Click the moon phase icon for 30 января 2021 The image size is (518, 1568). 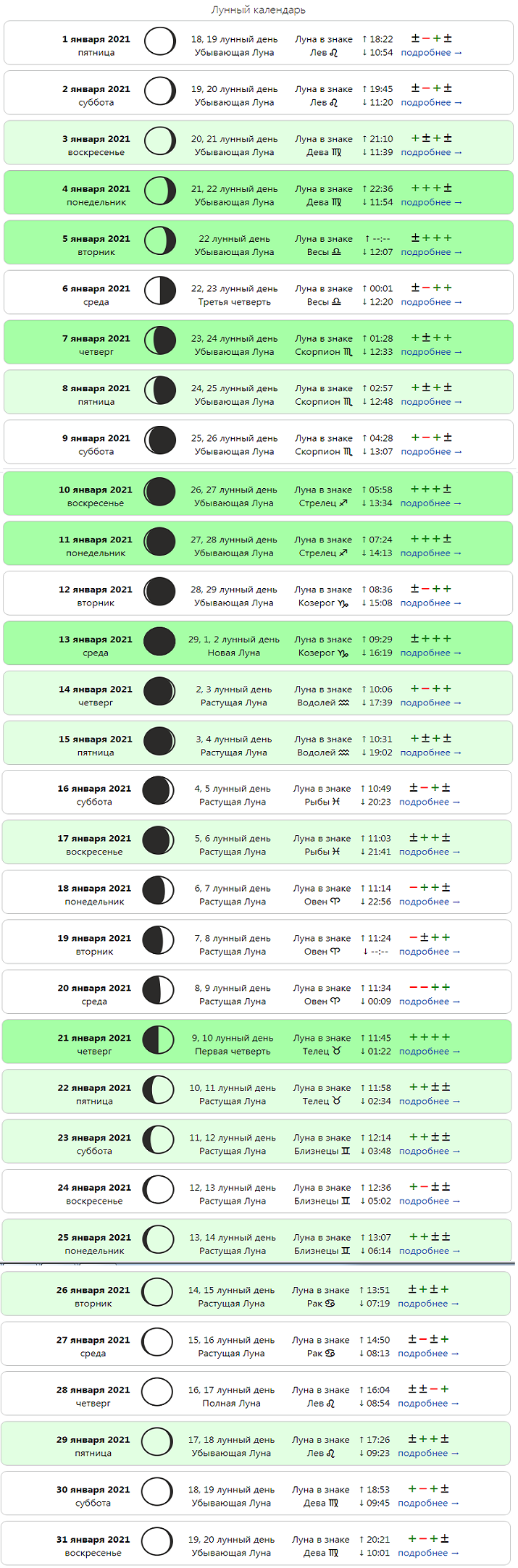click(157, 1493)
